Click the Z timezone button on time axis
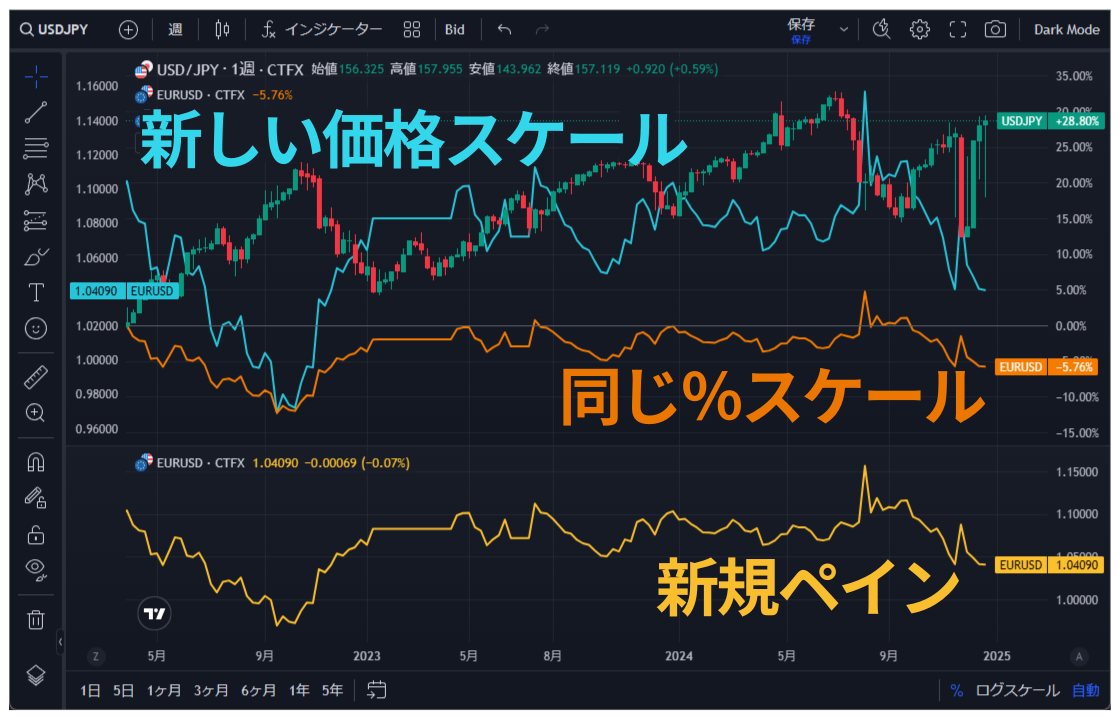The image size is (1120, 720). 96,656
